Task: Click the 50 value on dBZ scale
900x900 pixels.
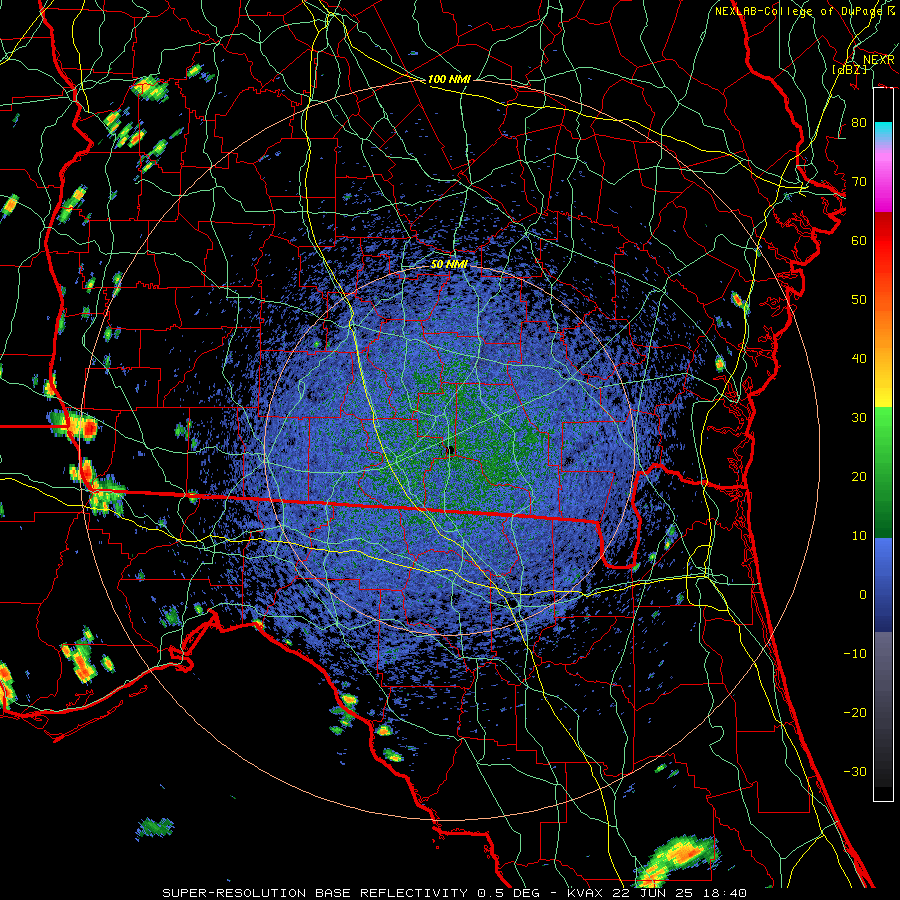Action: coord(859,300)
